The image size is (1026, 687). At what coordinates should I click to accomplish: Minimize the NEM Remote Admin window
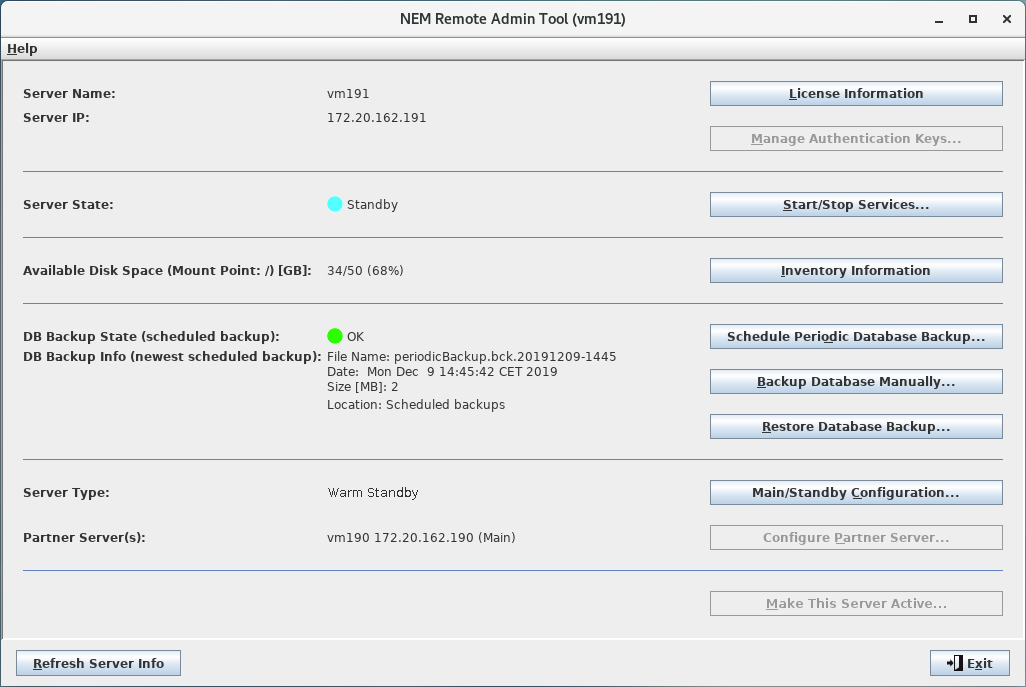[939, 19]
